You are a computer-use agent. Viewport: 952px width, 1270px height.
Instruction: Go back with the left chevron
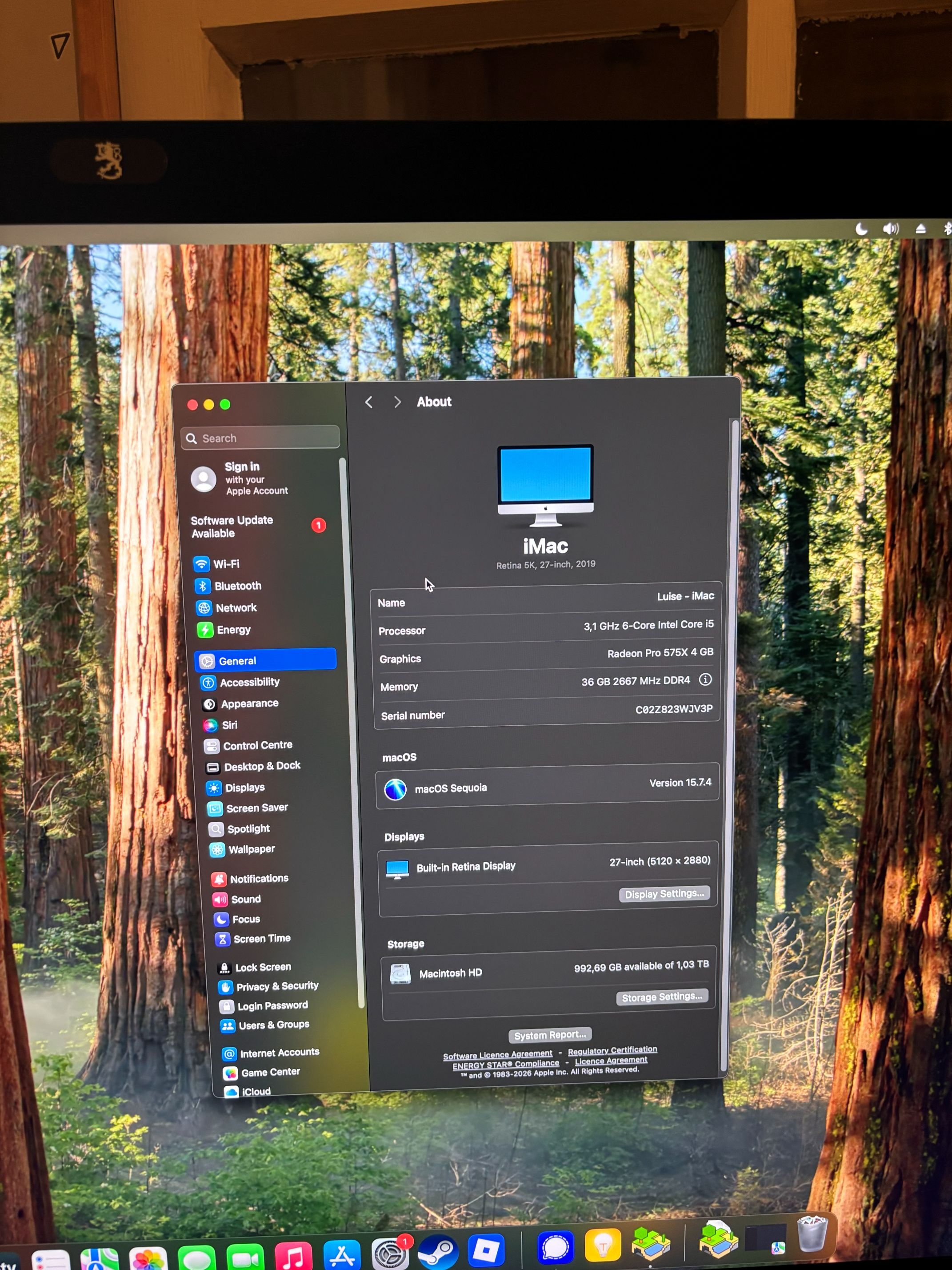pyautogui.click(x=369, y=402)
